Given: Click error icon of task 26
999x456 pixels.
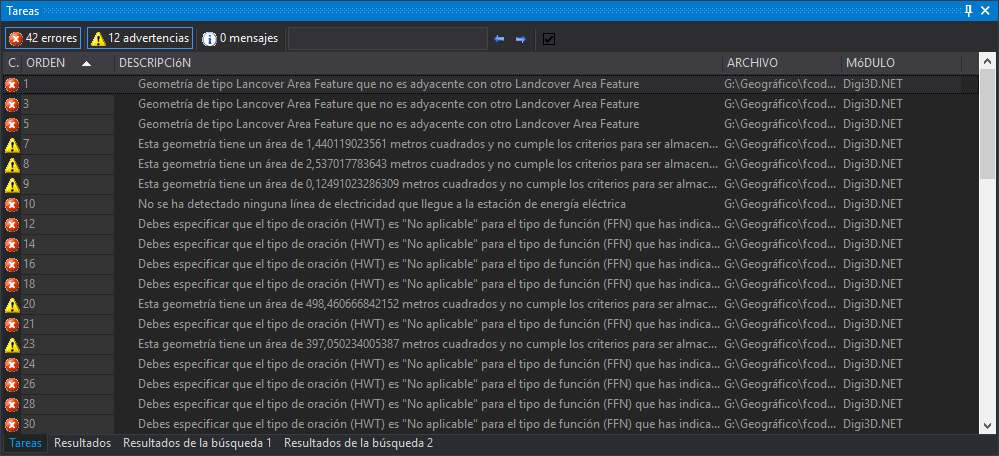Looking at the screenshot, I should pos(11,384).
